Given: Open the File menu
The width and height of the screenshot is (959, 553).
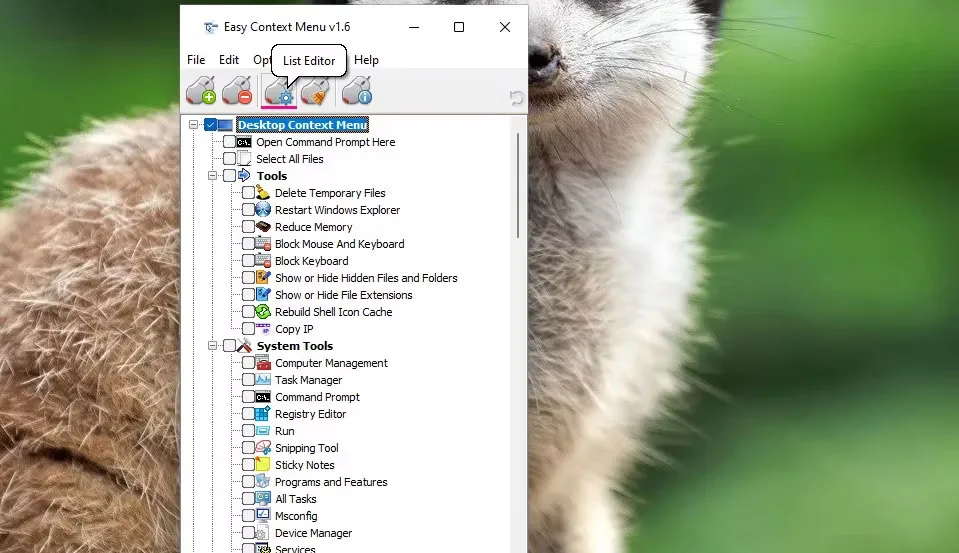Looking at the screenshot, I should 196,60.
